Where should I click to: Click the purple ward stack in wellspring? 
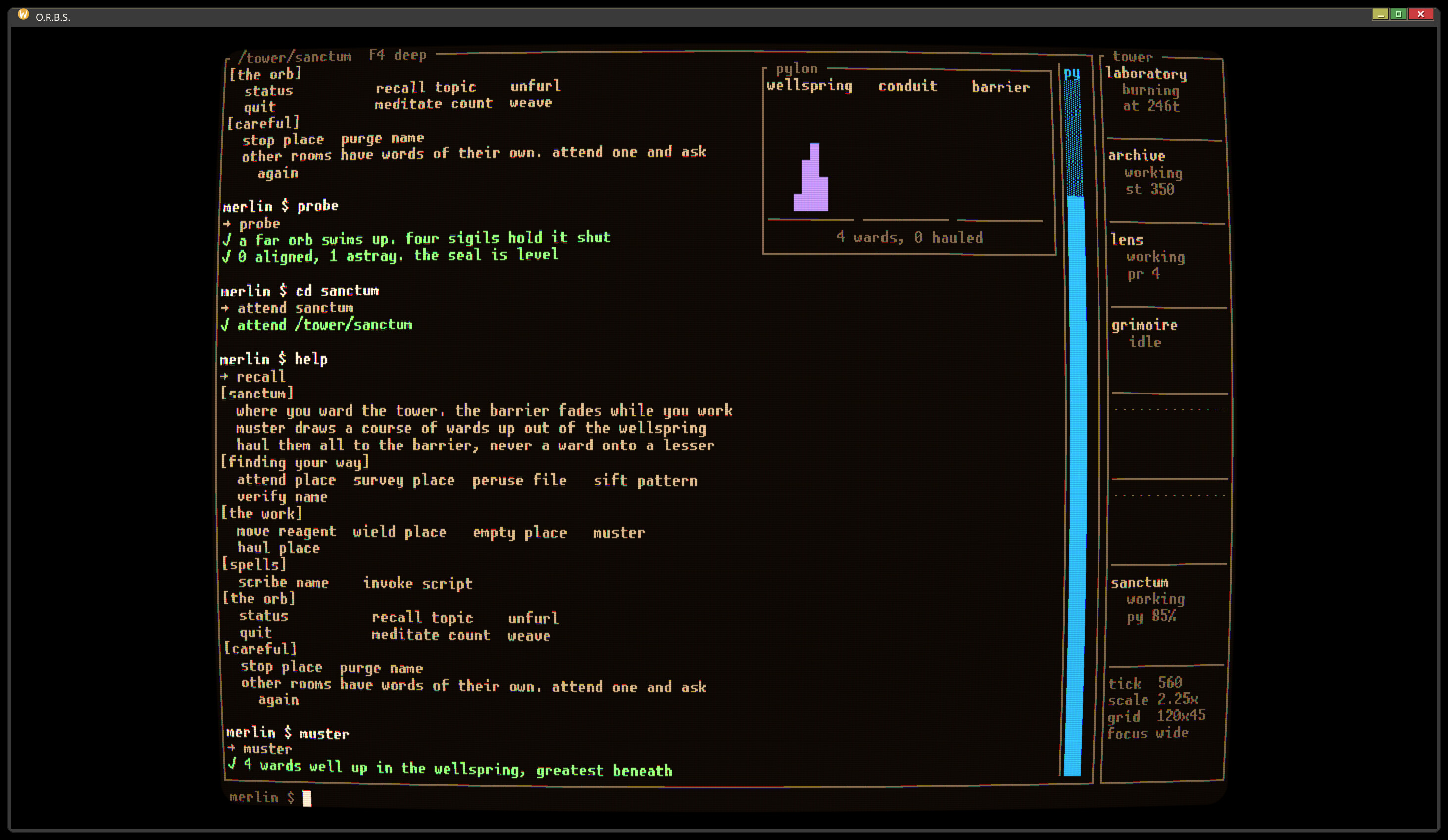811,177
